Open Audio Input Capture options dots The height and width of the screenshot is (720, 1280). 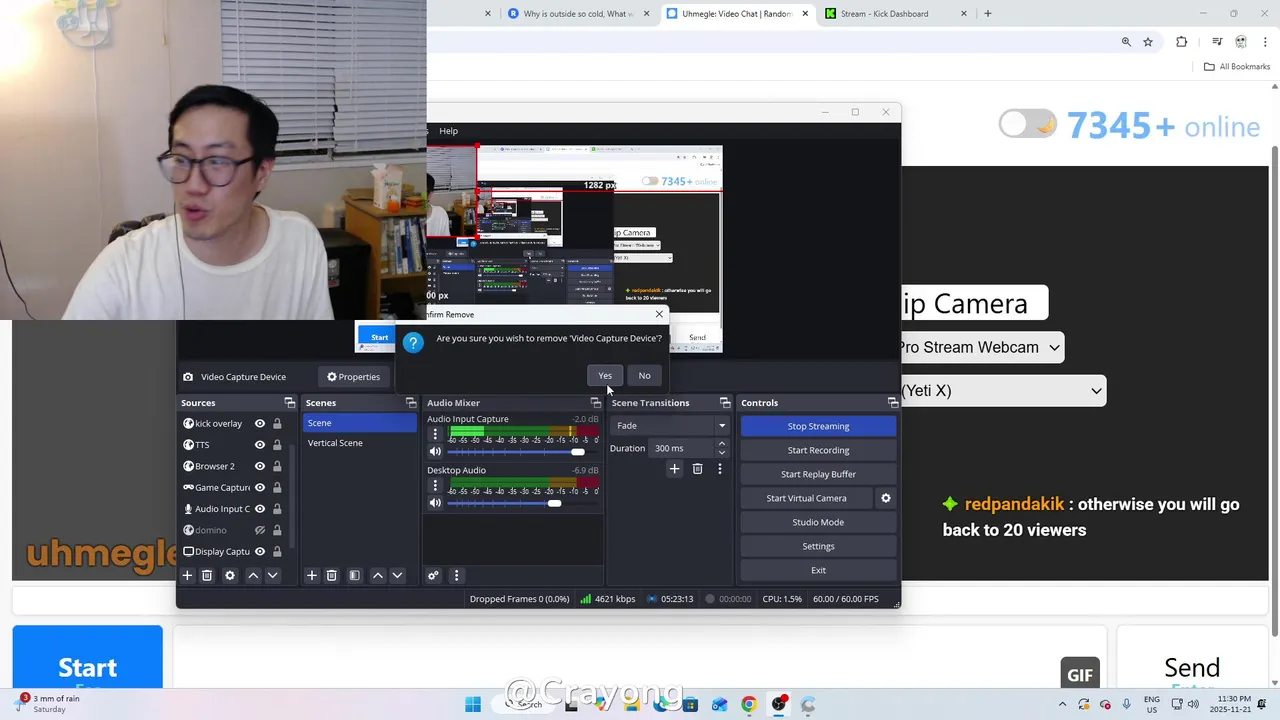(435, 434)
